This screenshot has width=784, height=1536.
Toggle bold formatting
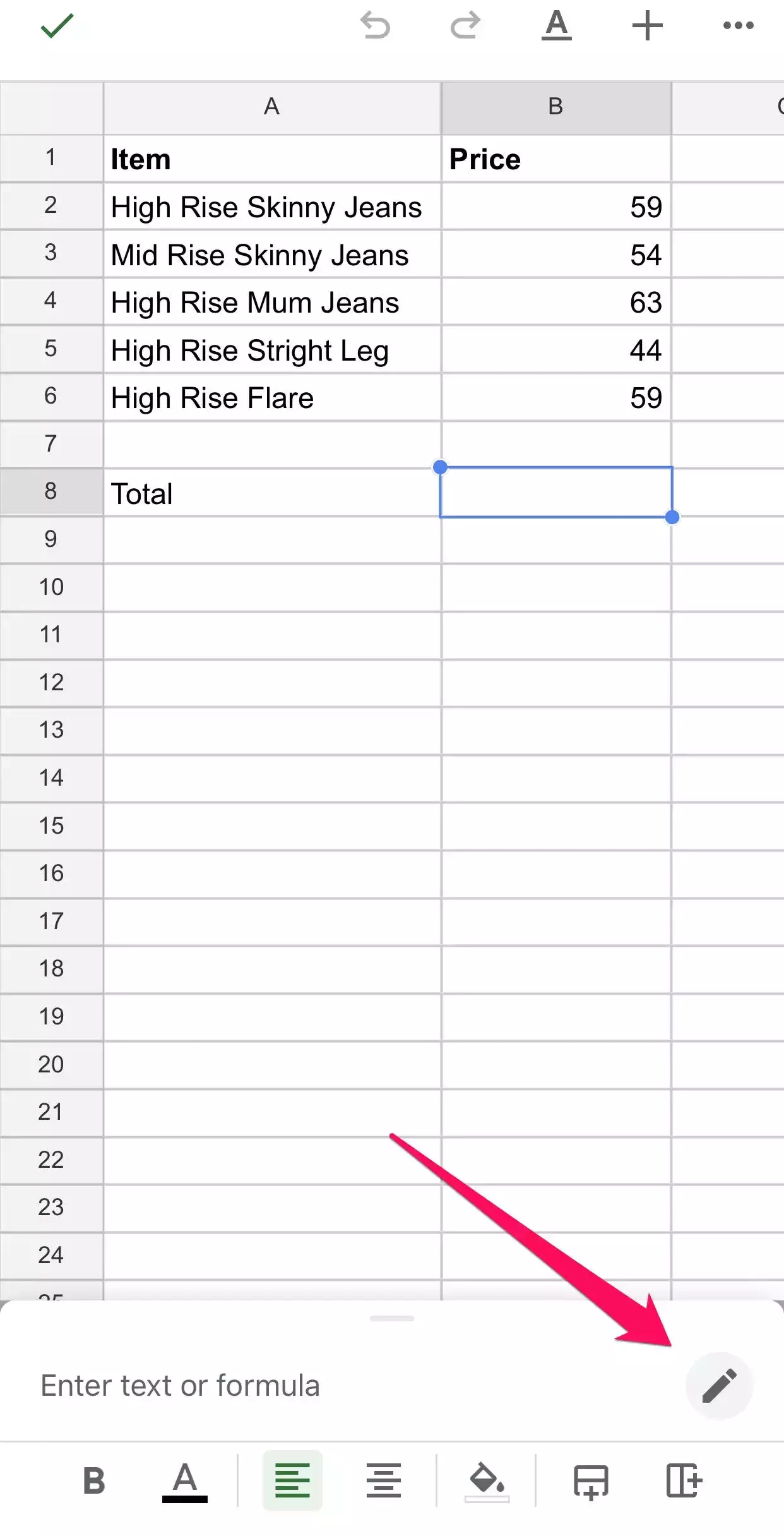pos(94,1480)
